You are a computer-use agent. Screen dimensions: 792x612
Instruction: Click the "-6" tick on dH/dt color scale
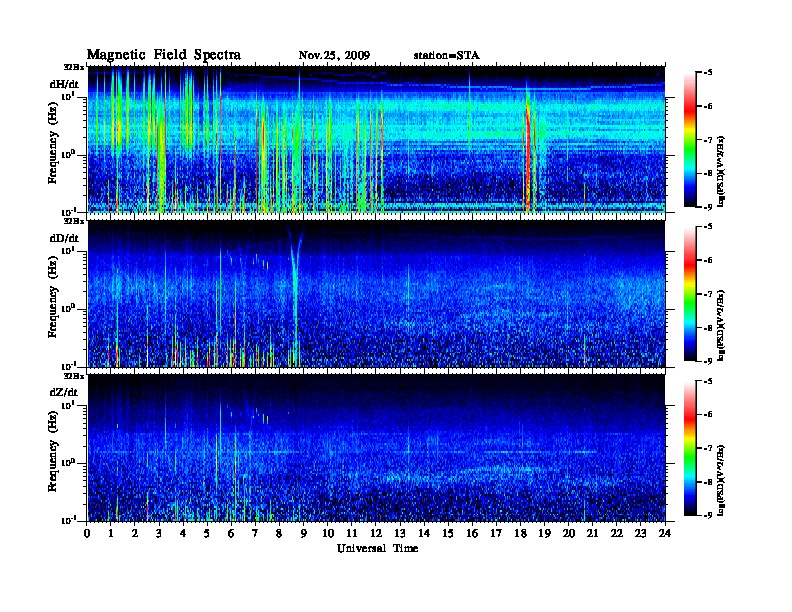tap(708, 106)
